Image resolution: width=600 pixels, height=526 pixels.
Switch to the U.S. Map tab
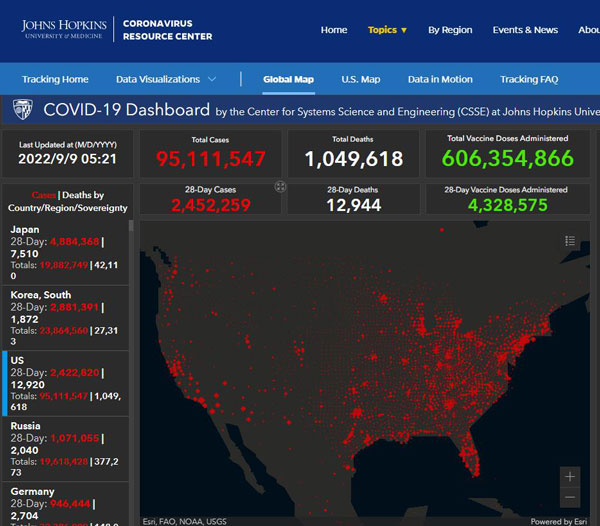click(x=360, y=79)
